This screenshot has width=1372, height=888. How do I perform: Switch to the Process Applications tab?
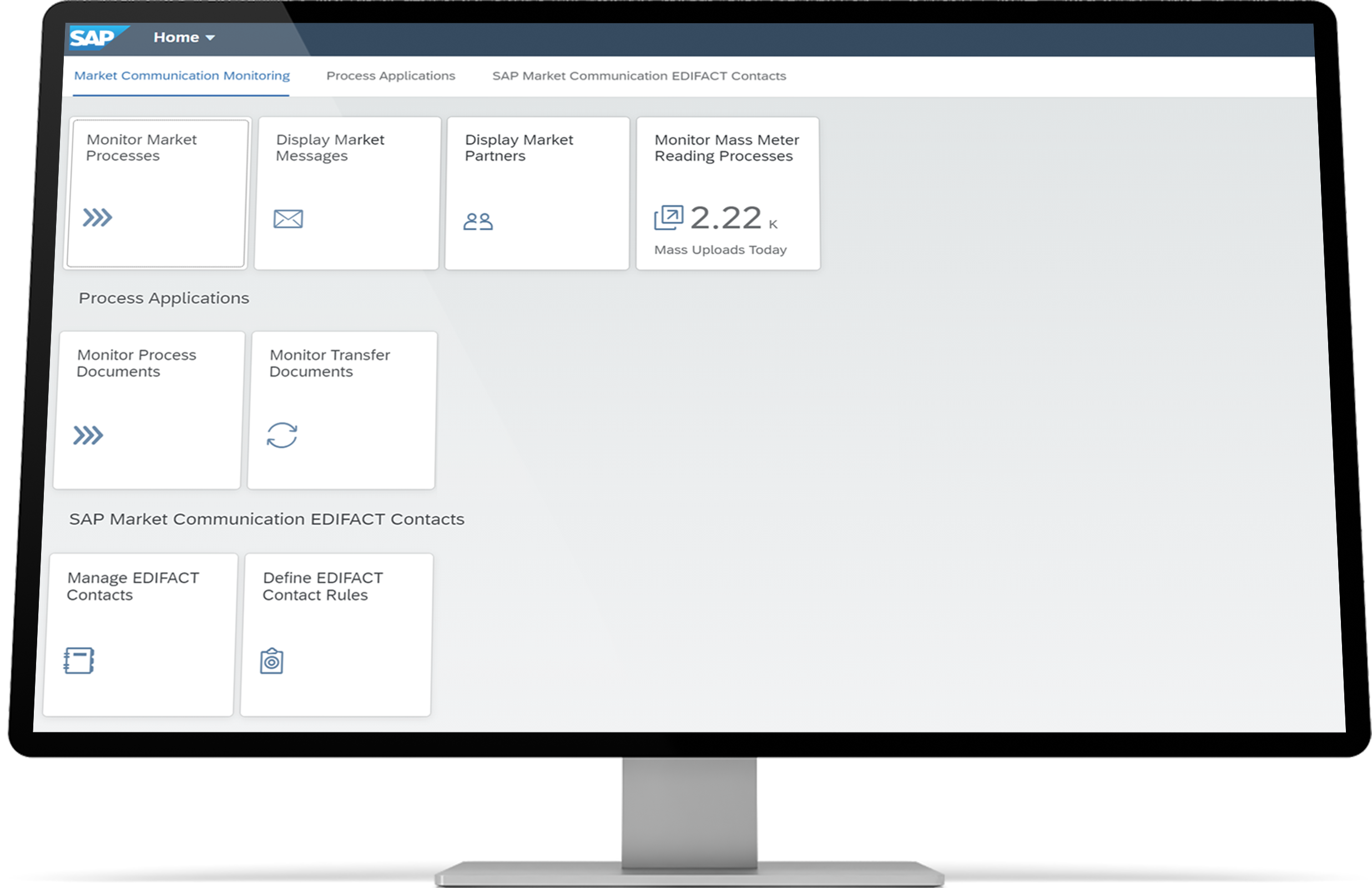(390, 75)
